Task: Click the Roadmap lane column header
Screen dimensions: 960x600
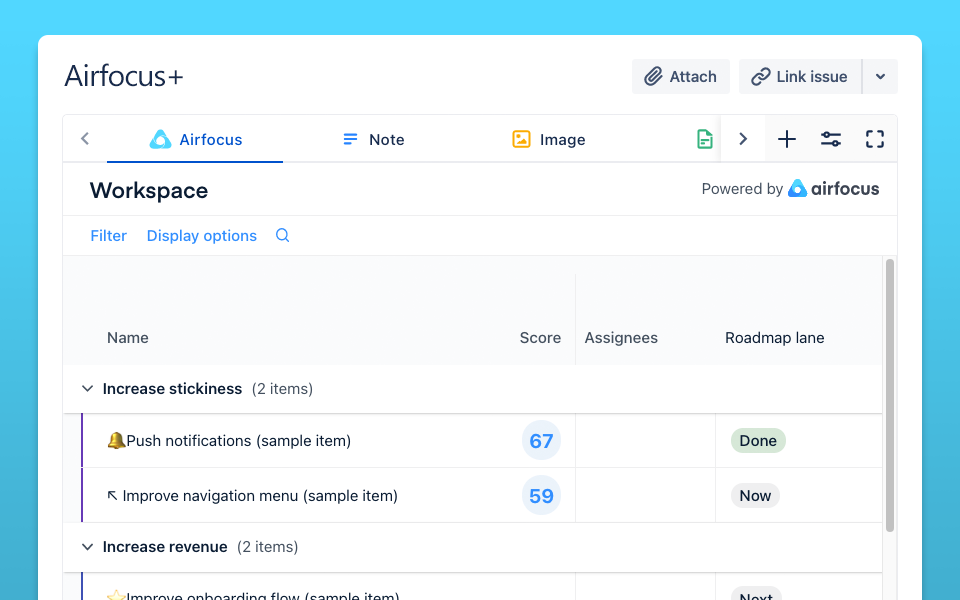Action: [x=774, y=338]
